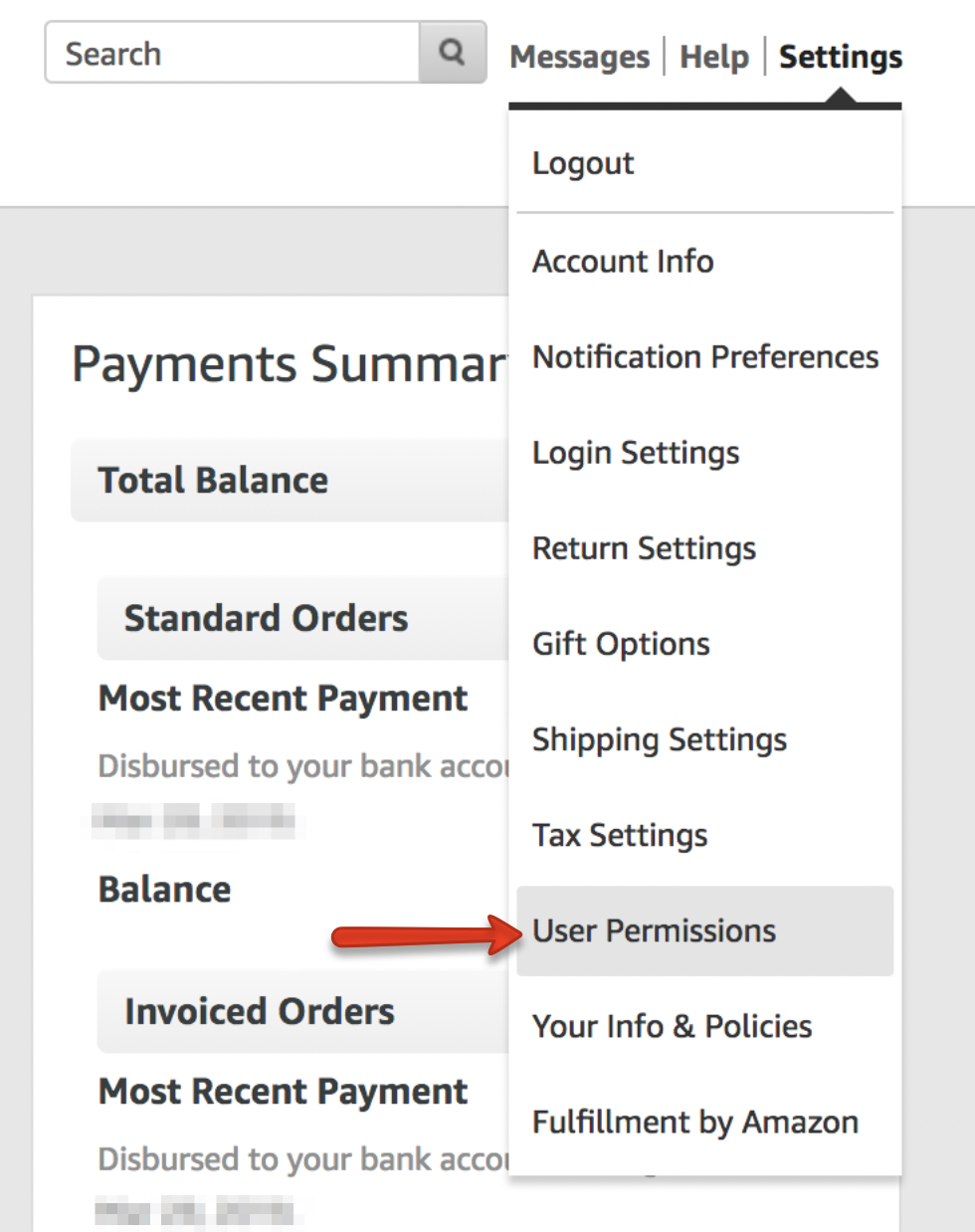Click into the Search text field
This screenshot has height=1232, width=975.
pos(232,52)
